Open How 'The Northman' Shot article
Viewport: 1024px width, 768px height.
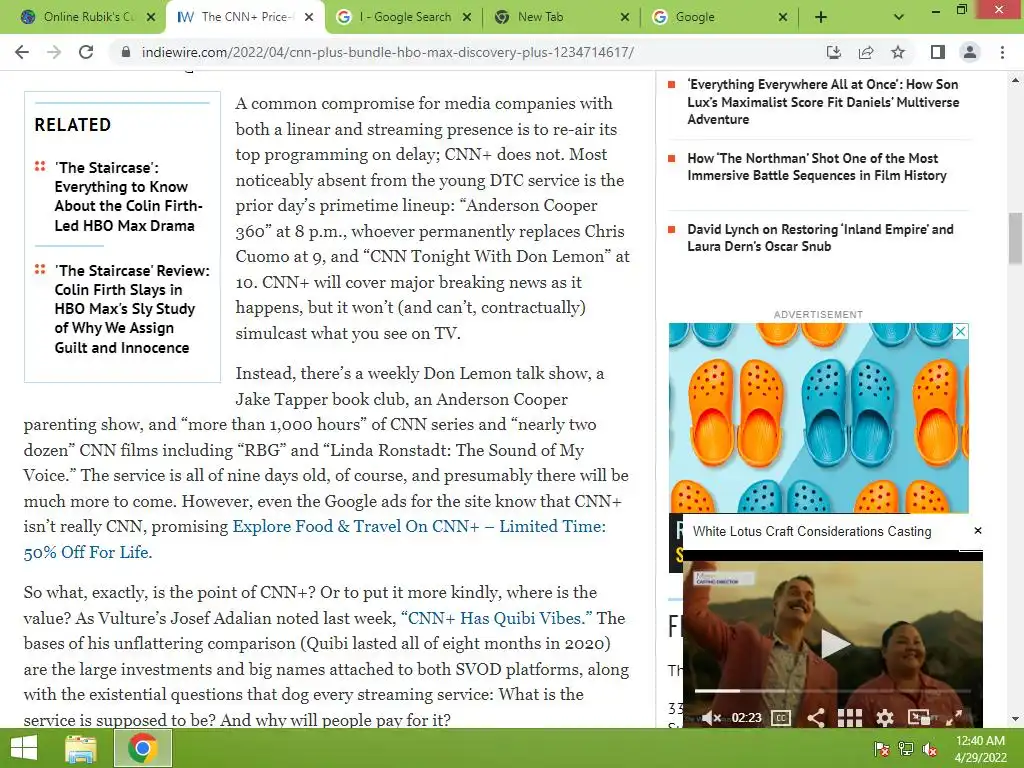pos(816,167)
